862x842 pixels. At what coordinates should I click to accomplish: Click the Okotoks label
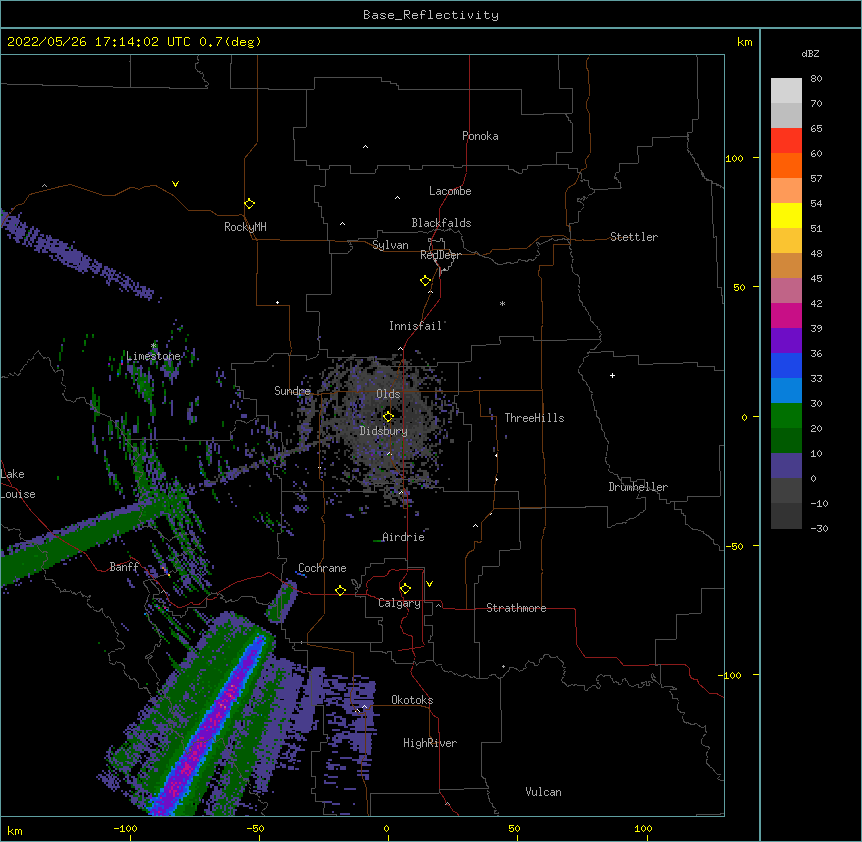(x=412, y=700)
